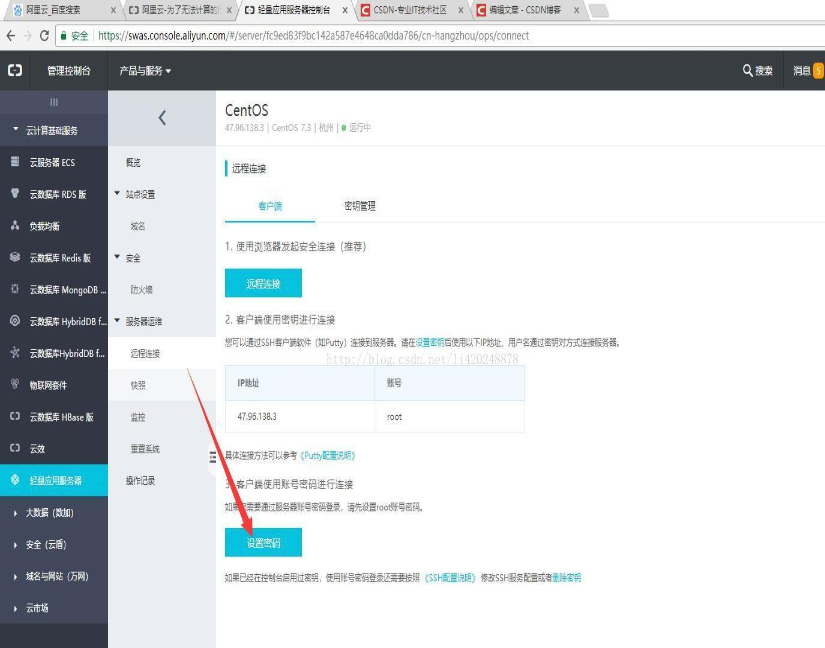Click the 负载均衡 sidebar icon

pyautogui.click(x=15, y=225)
